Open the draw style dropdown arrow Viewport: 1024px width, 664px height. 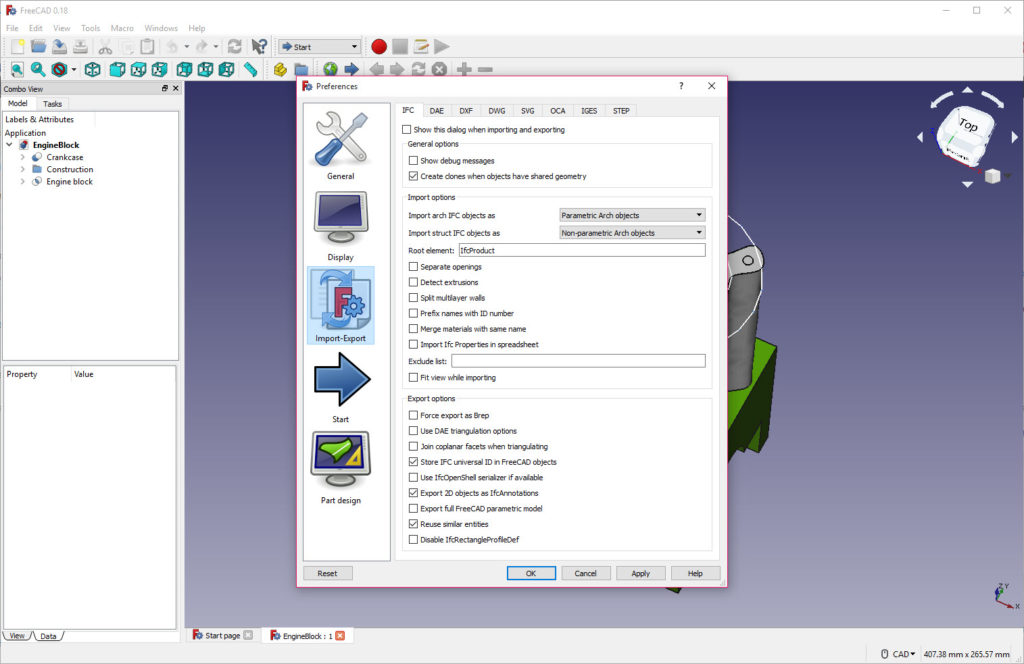tap(74, 69)
